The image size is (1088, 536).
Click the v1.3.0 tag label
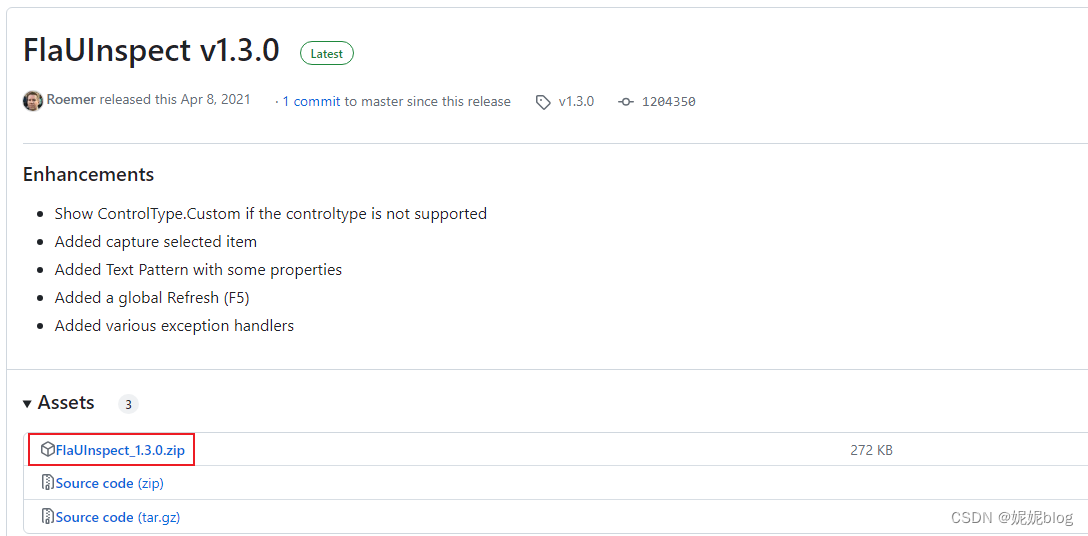point(576,102)
